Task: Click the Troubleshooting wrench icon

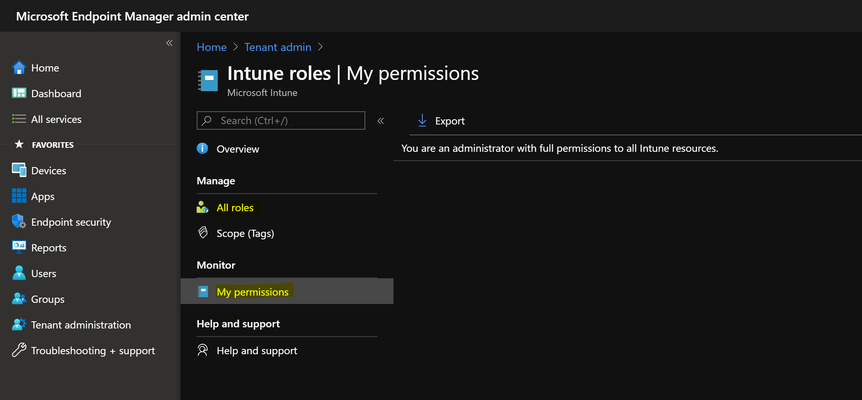Action: pos(19,351)
